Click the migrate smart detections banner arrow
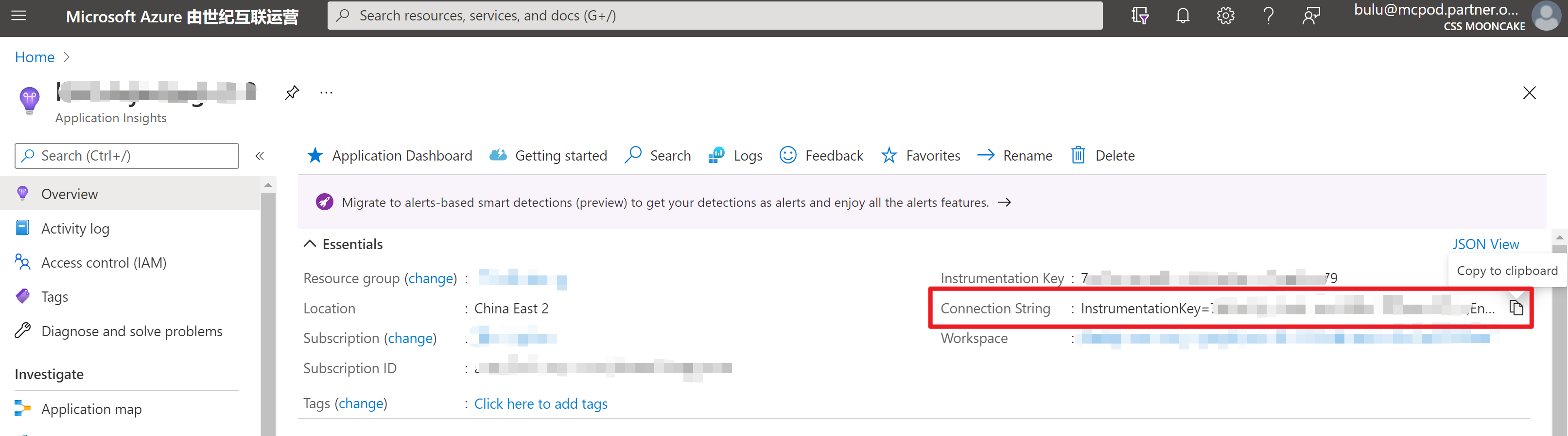Screen dimensions: 1568x436 click(x=1004, y=202)
